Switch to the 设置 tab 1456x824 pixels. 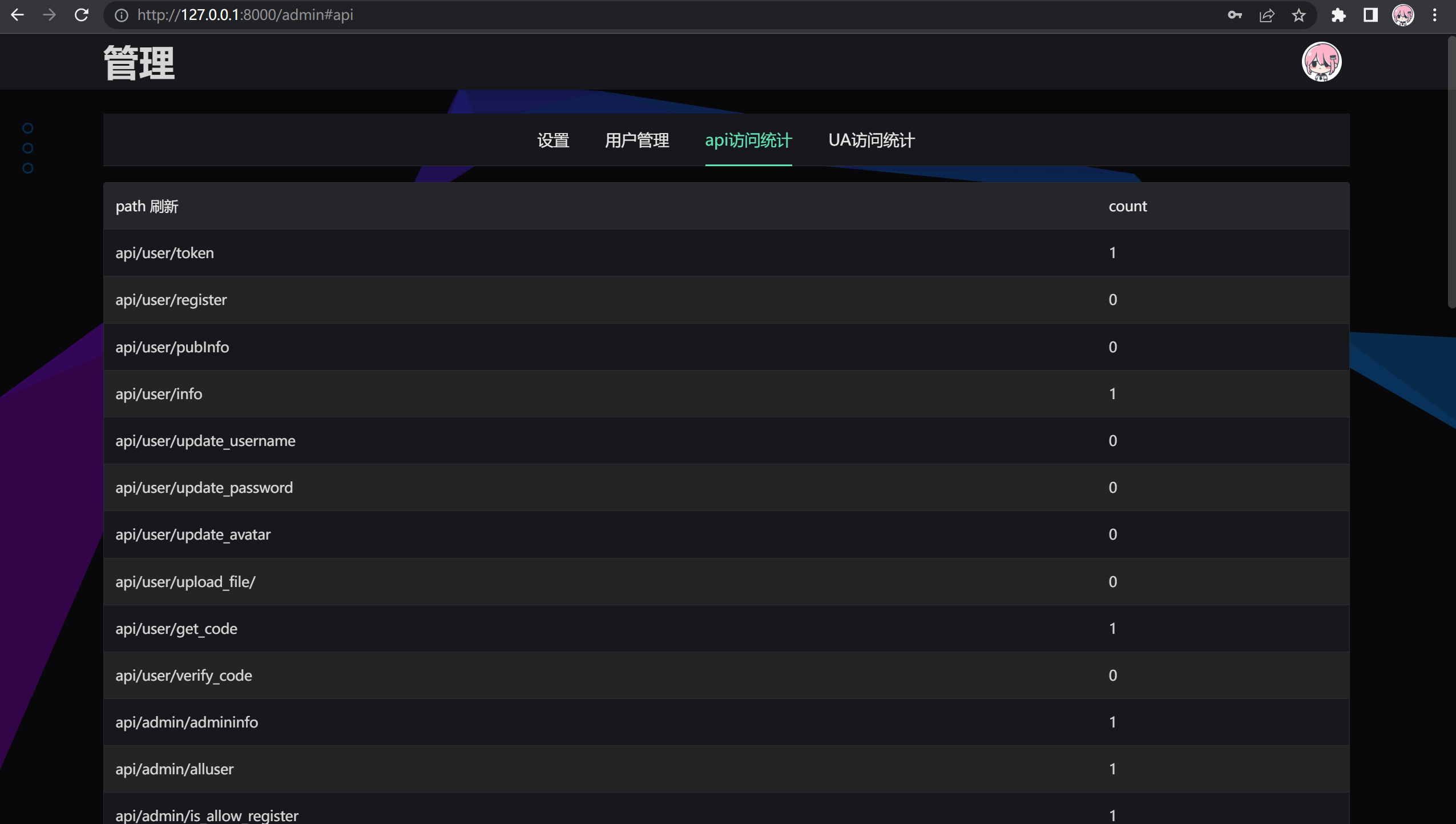tap(553, 140)
